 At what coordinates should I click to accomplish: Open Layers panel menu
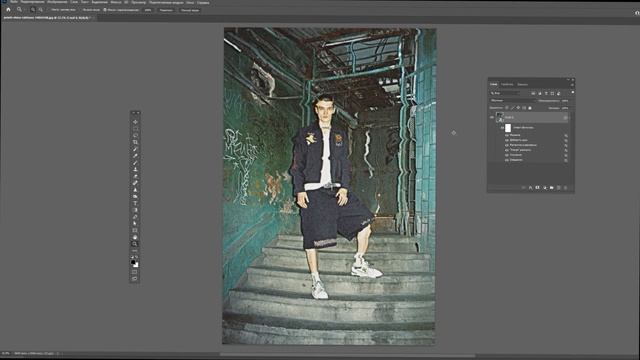572,84
